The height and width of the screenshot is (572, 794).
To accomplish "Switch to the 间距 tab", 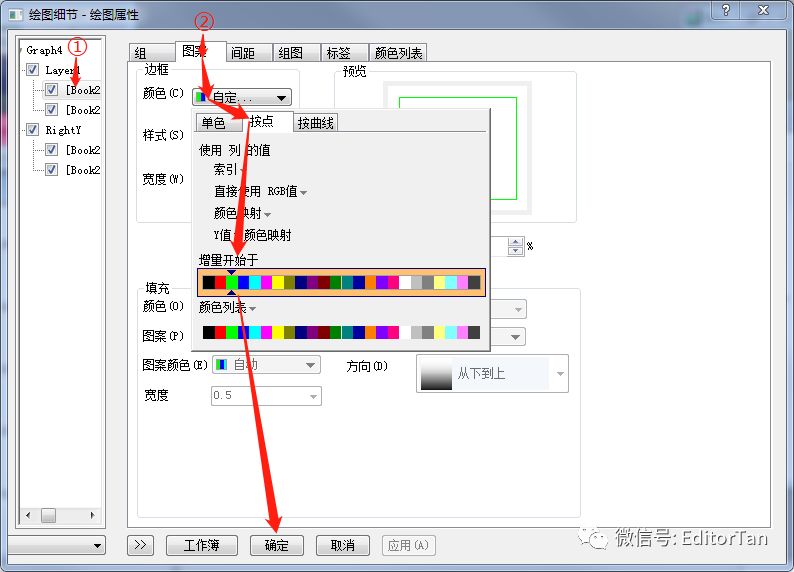I will click(249, 53).
